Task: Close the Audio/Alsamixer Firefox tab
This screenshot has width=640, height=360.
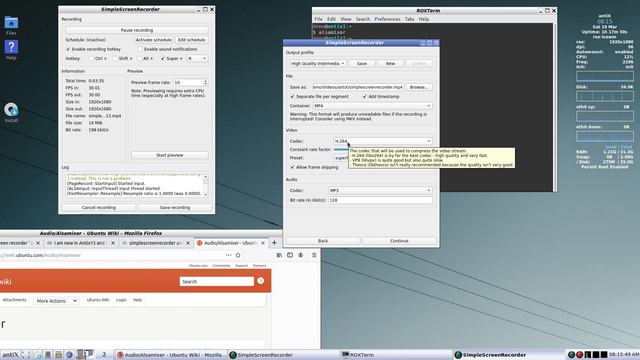Action: click(x=263, y=243)
